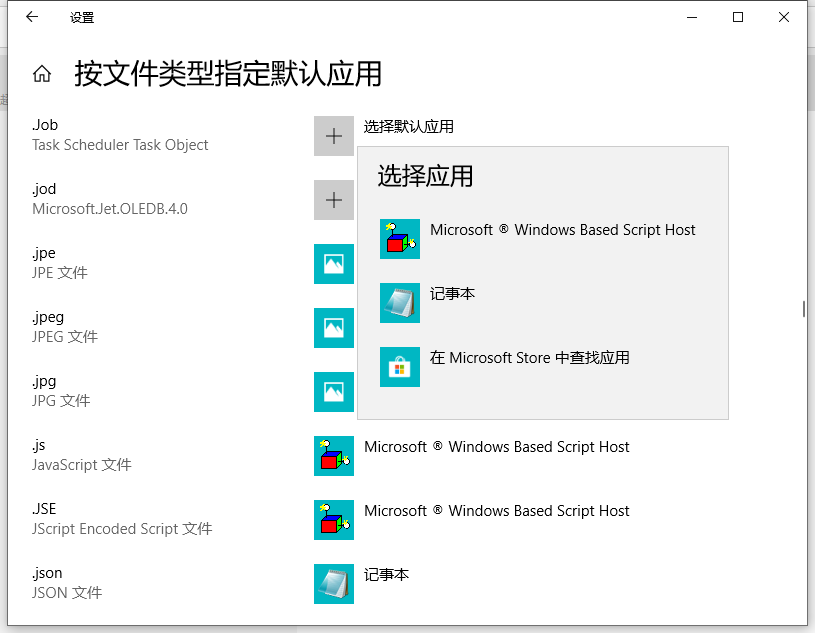
Task: Click the Photos app icon for .jpeg
Action: (x=334, y=328)
